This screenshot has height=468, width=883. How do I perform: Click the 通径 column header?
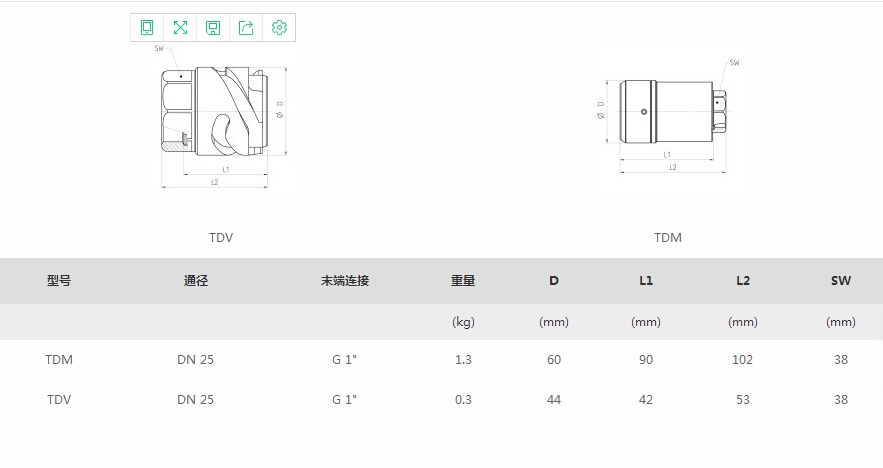click(x=196, y=281)
